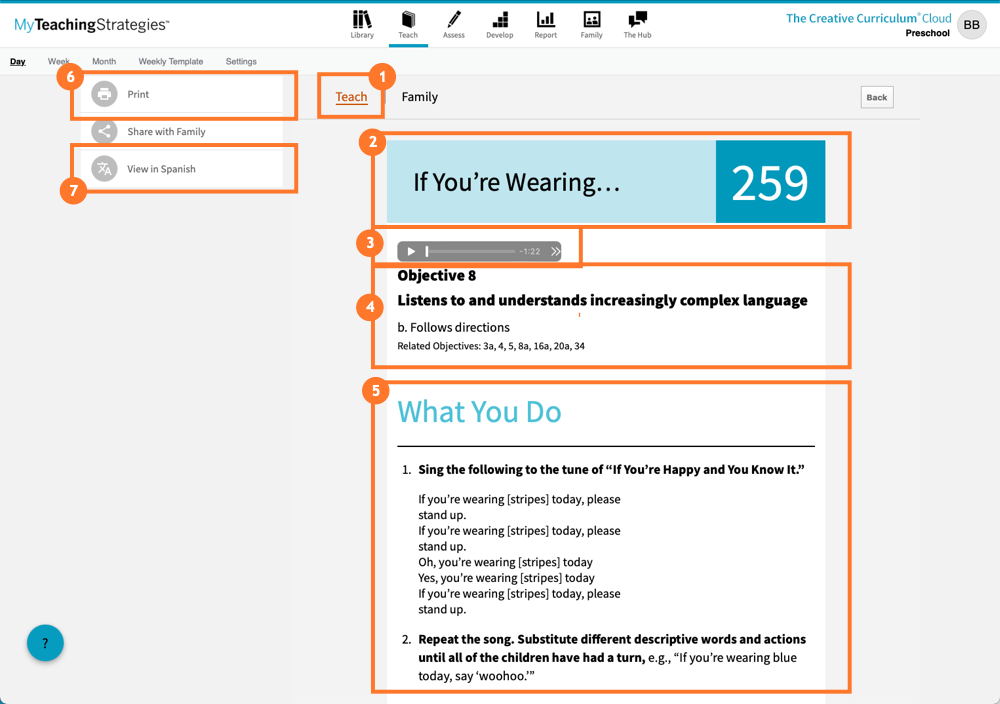Viewport: 1000px width, 704px height.
Task: Open The Hub
Action: click(x=636, y=24)
